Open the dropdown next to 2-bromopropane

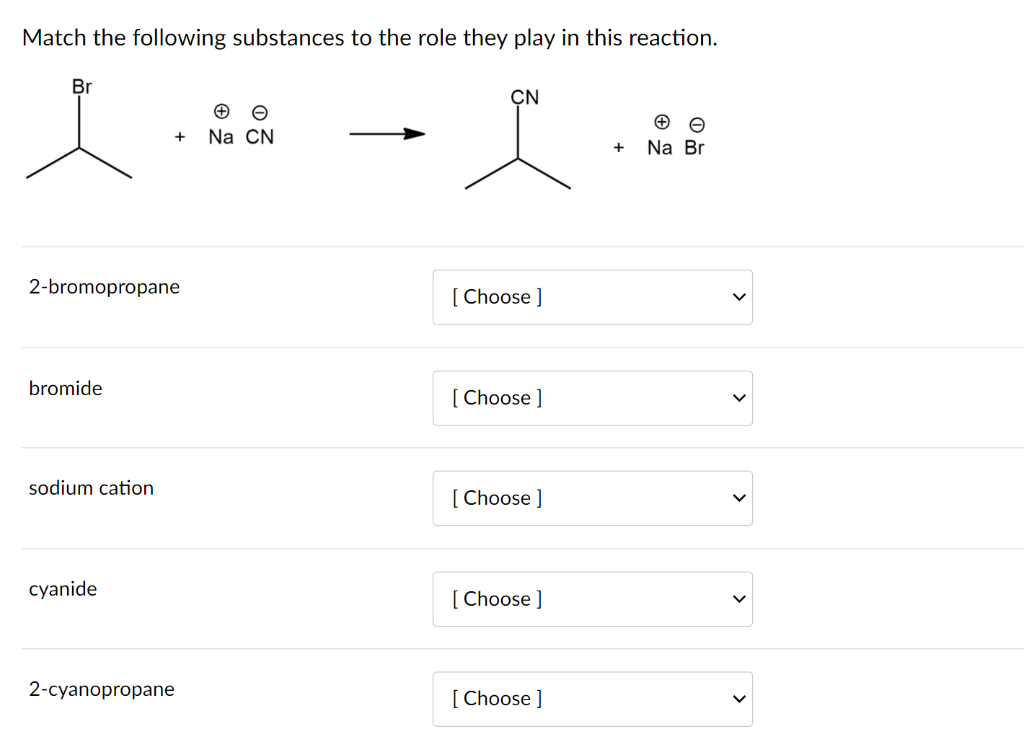click(x=592, y=297)
